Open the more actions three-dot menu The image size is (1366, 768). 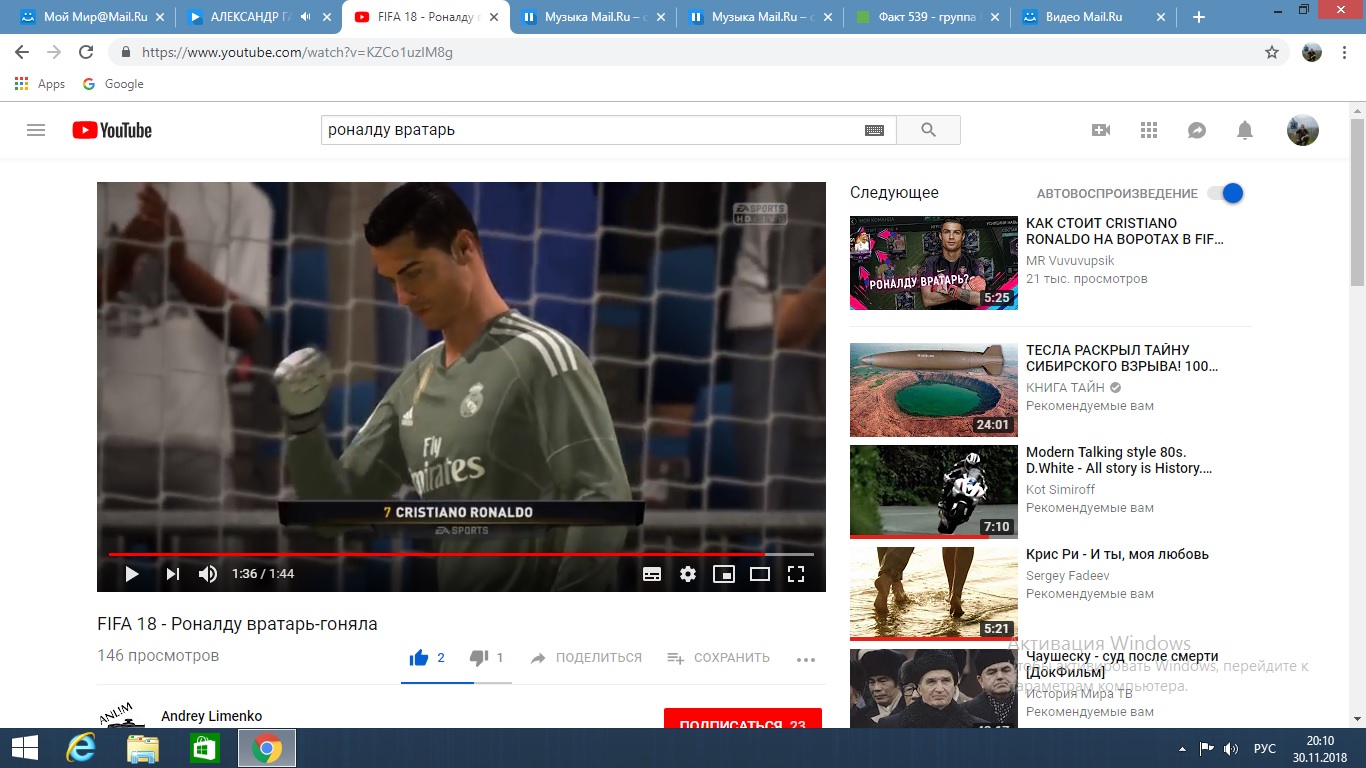point(806,659)
